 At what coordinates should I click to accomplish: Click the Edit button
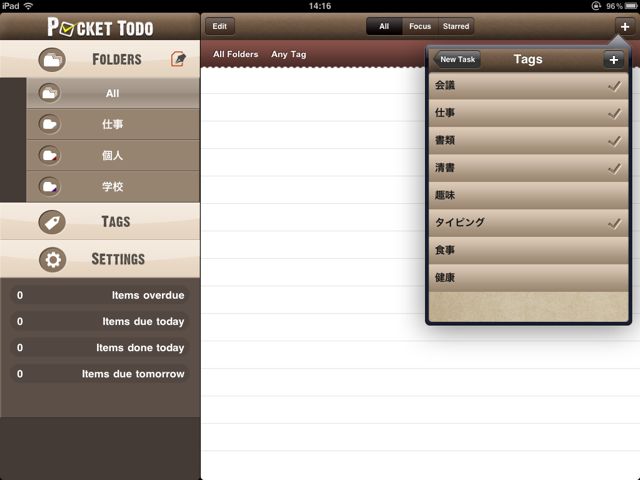click(220, 27)
